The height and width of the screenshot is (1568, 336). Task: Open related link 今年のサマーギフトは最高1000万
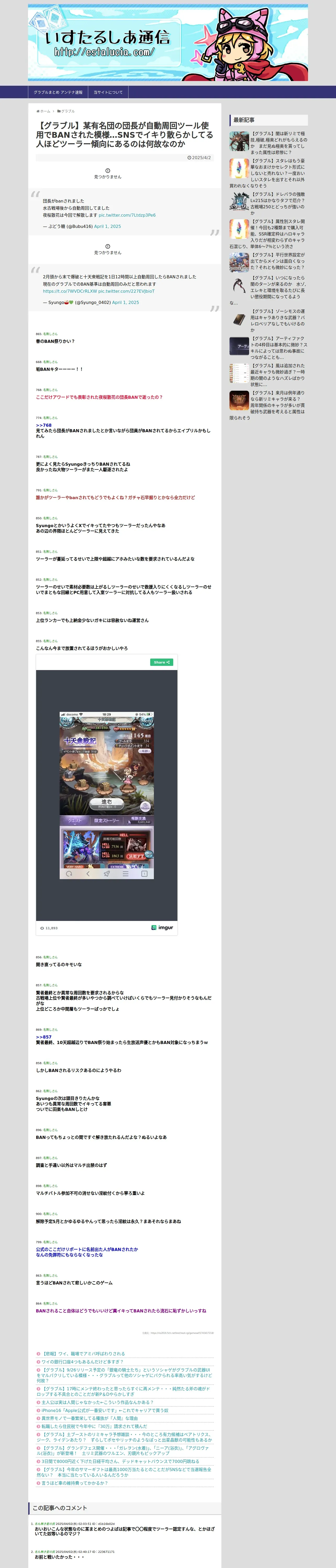[x=124, y=1472]
